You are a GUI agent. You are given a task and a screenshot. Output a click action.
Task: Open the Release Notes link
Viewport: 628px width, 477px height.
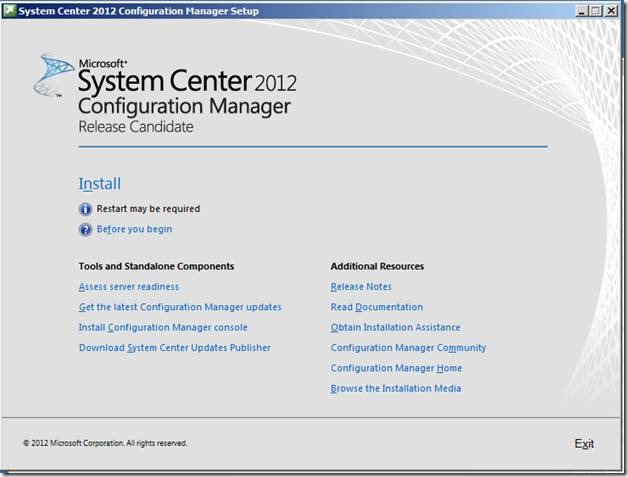point(361,287)
